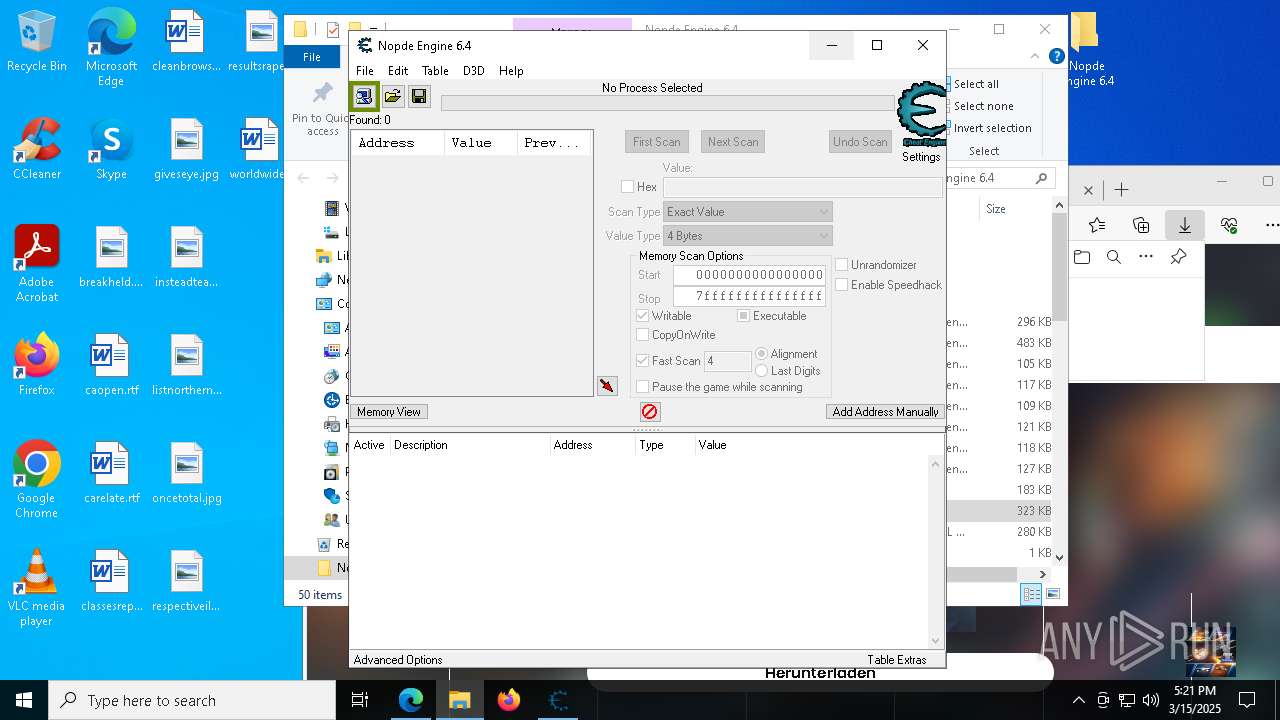Select the Alignment radio button
1280x720 pixels.
[762, 354]
